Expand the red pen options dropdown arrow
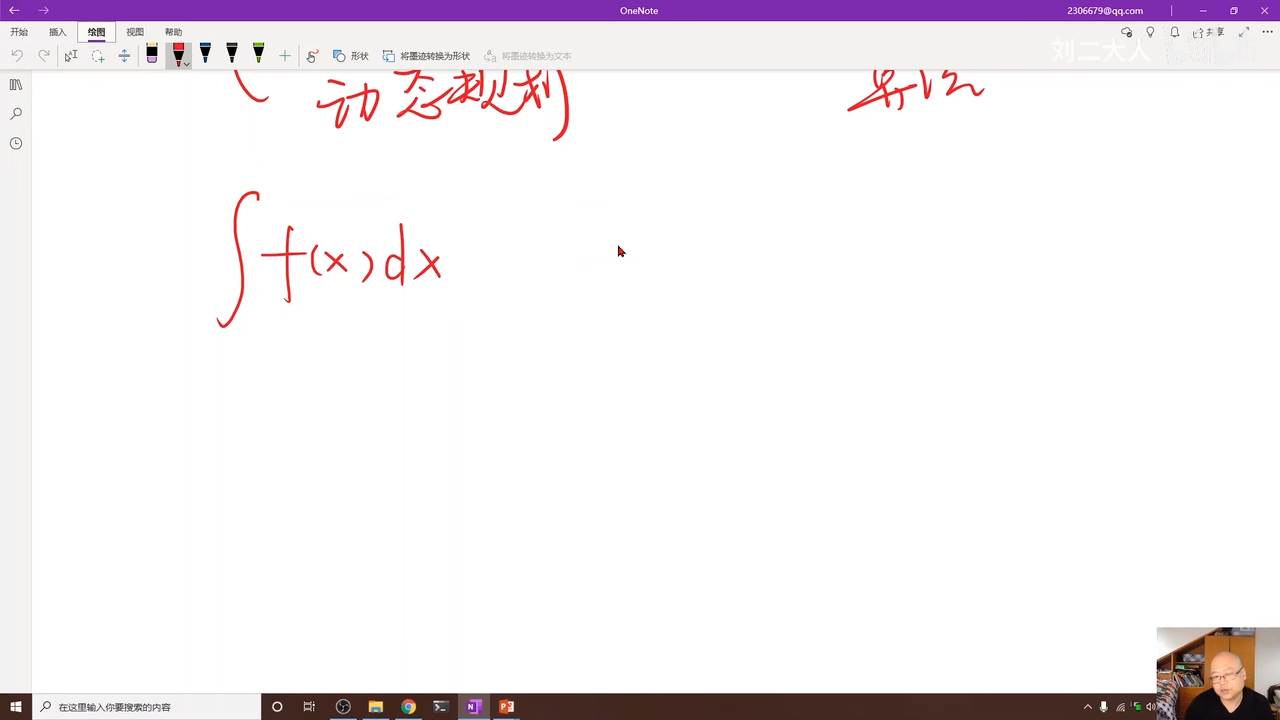The image size is (1280, 720). coord(186,64)
